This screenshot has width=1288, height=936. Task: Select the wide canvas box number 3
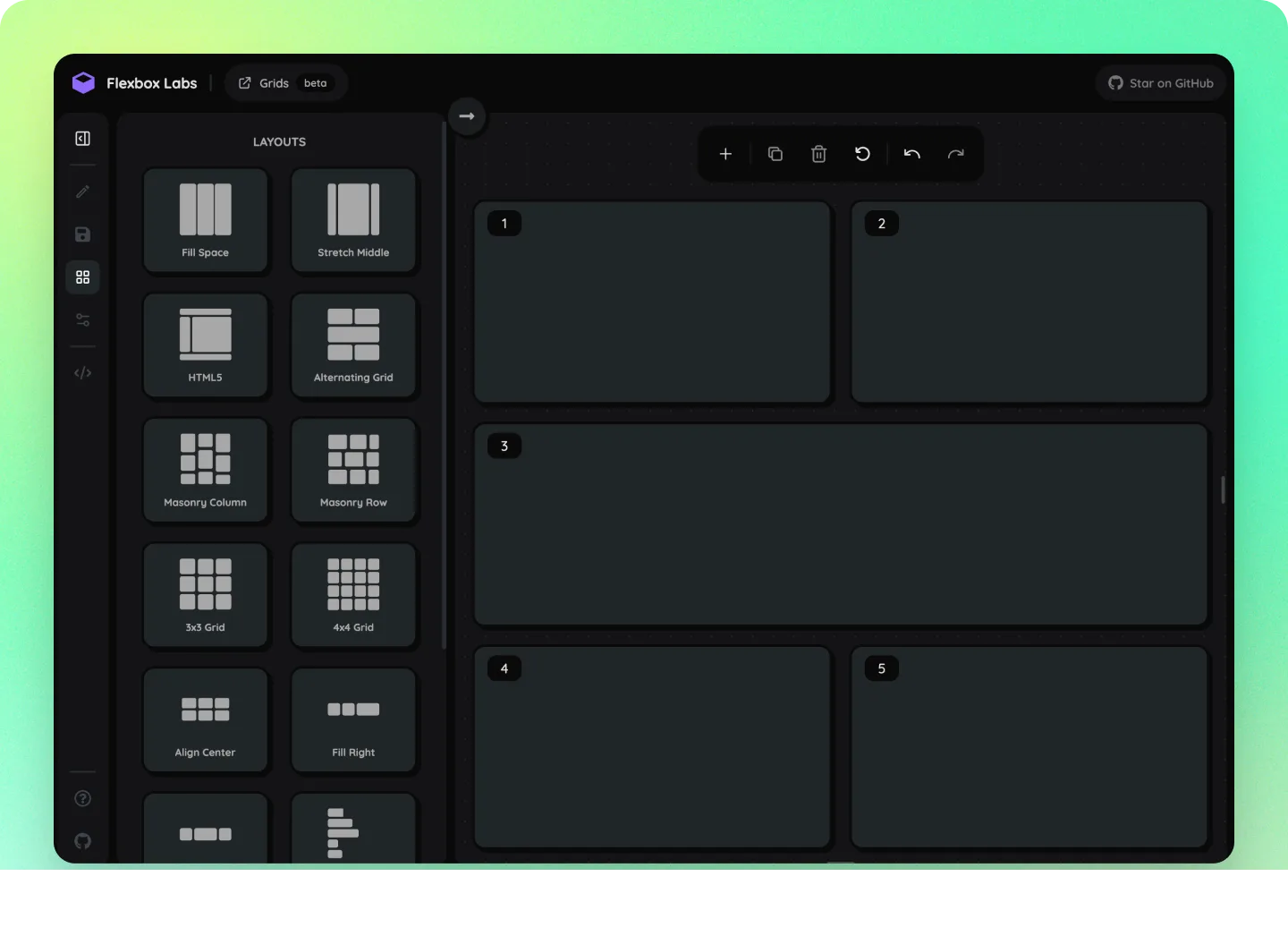pyautogui.click(x=841, y=524)
